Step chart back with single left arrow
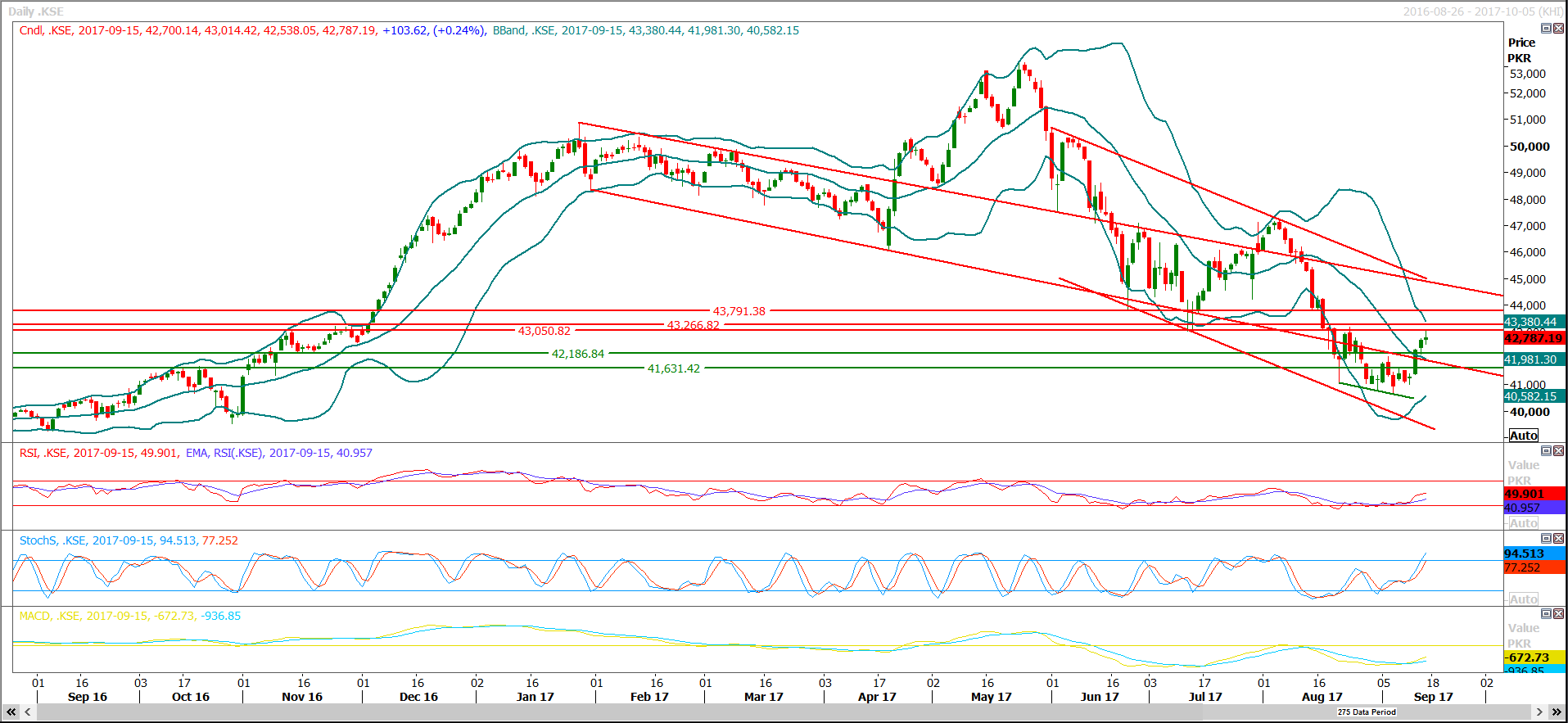 click(x=29, y=712)
